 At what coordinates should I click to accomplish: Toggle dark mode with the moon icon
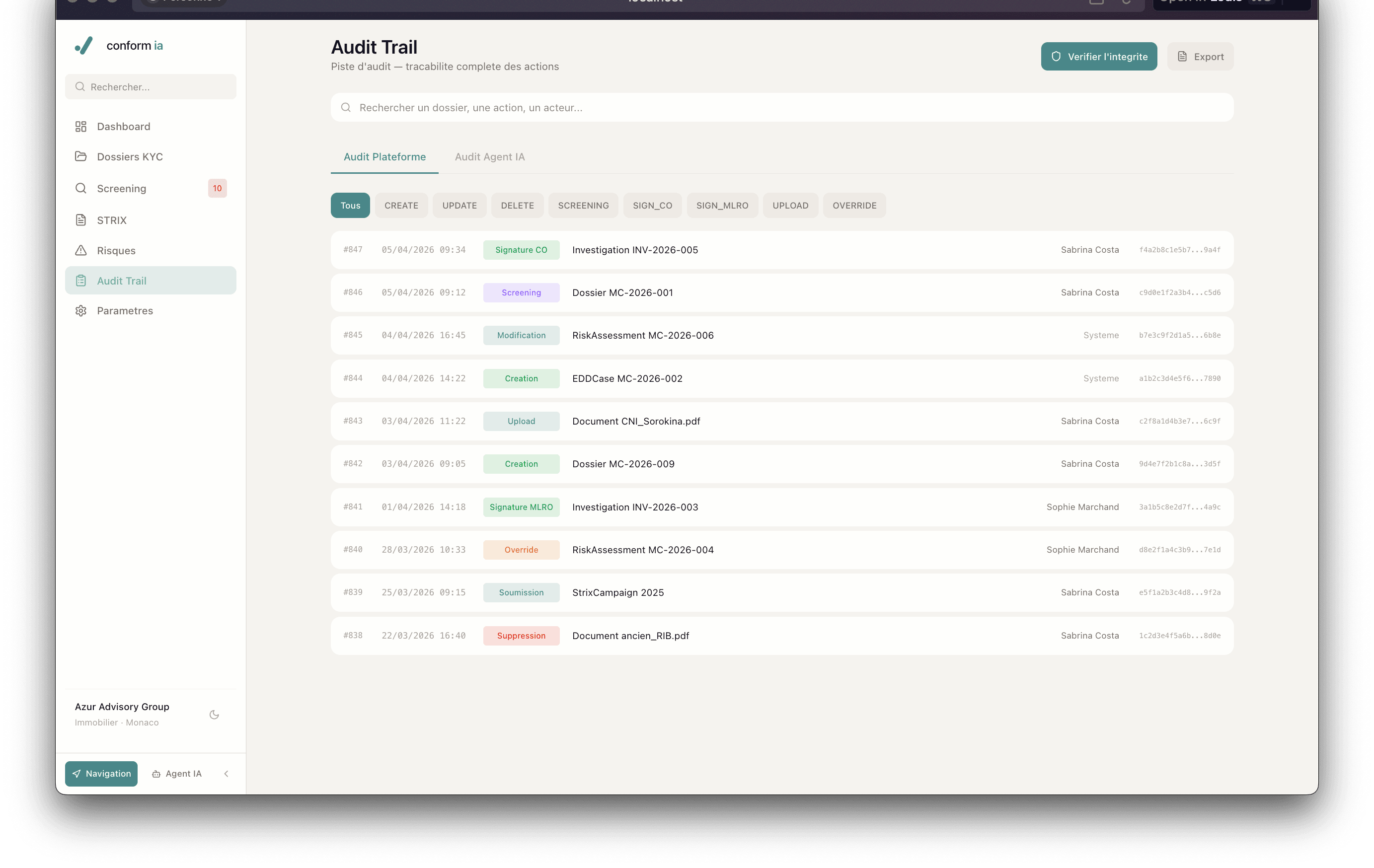214,714
